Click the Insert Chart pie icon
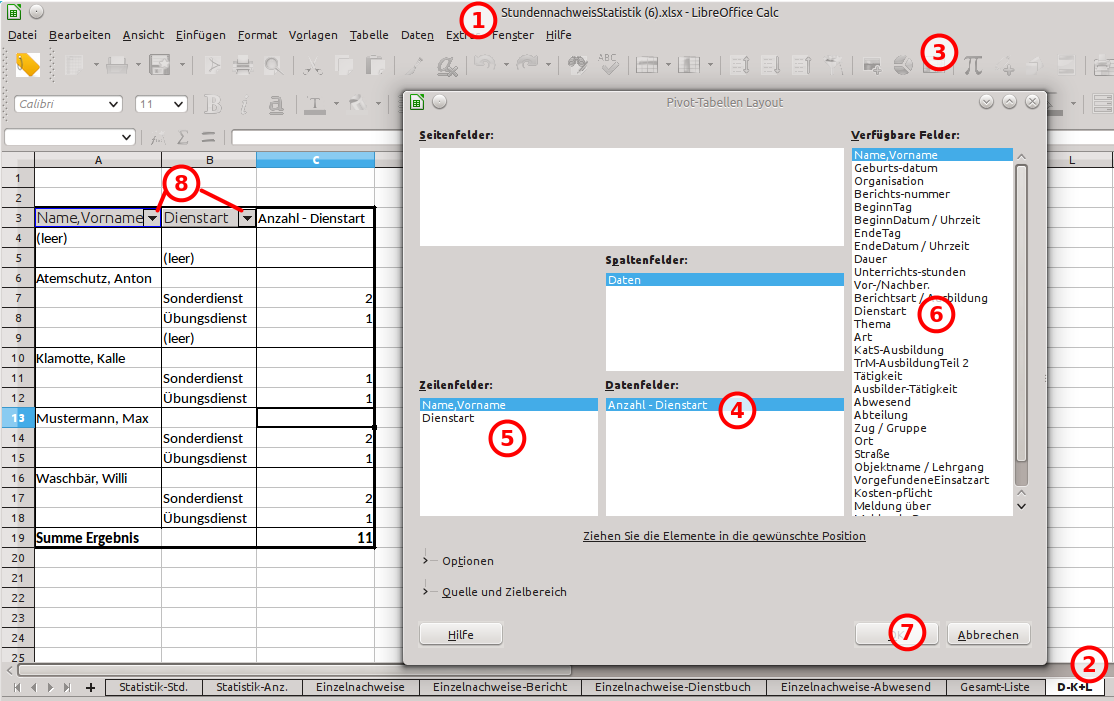This screenshot has width=1114, height=701. [x=902, y=66]
